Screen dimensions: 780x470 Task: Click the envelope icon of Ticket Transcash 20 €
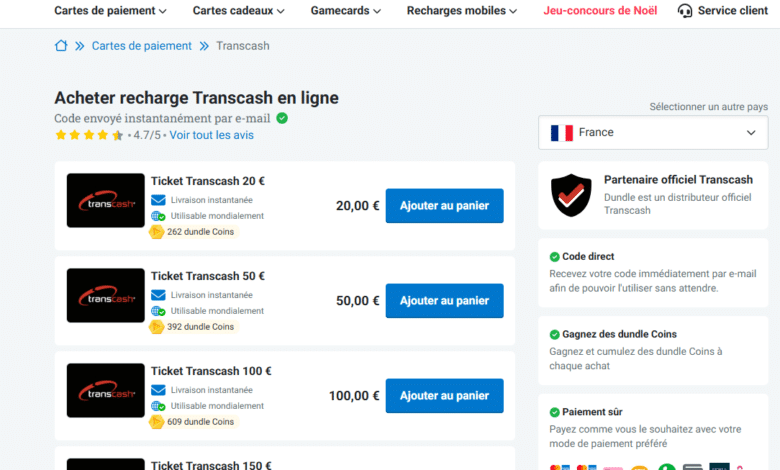(x=158, y=200)
